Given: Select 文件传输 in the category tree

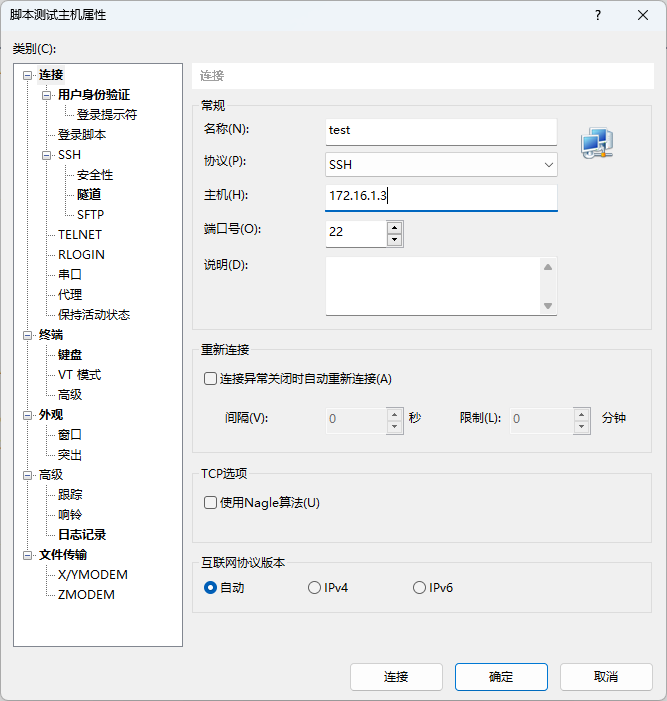Looking at the screenshot, I should point(63,555).
